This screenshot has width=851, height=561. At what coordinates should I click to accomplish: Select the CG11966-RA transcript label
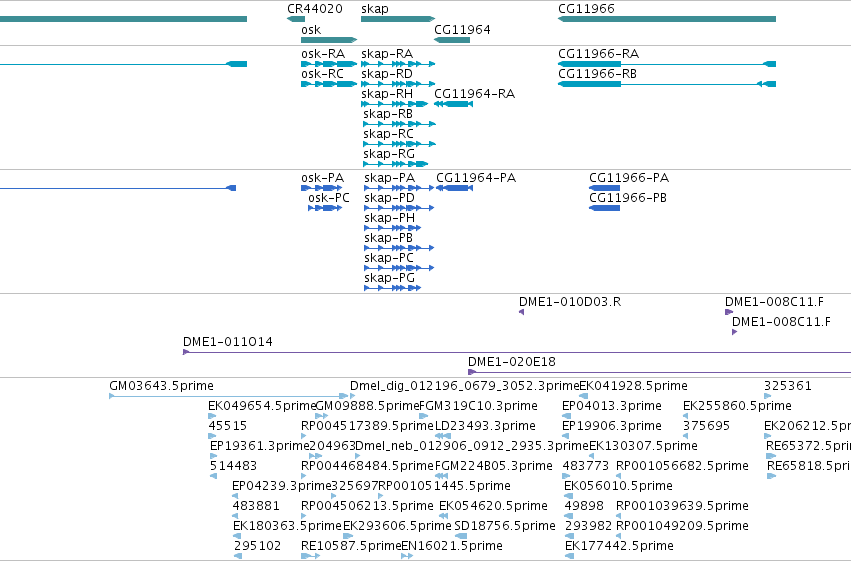[x=599, y=54]
